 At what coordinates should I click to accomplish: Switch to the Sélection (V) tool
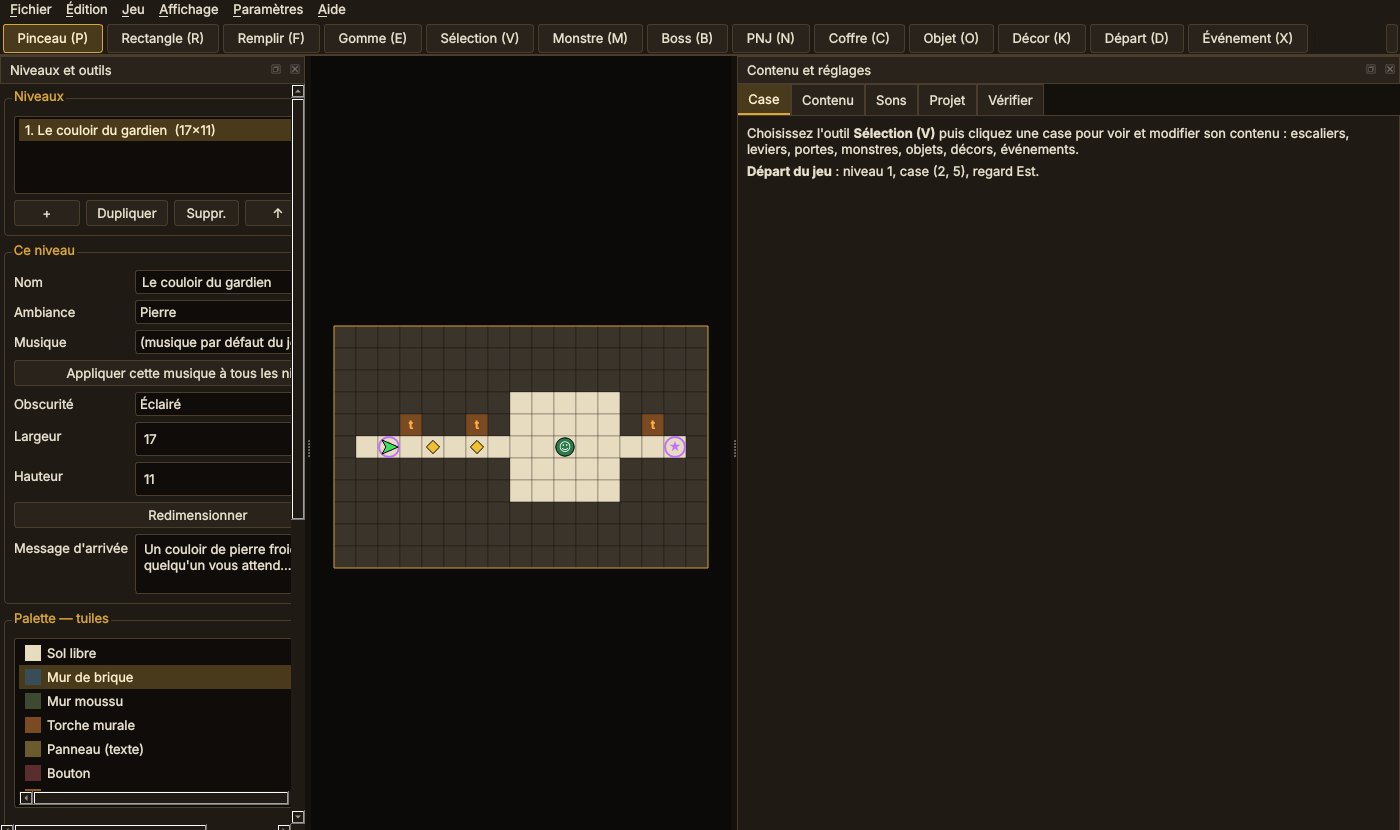tap(480, 38)
